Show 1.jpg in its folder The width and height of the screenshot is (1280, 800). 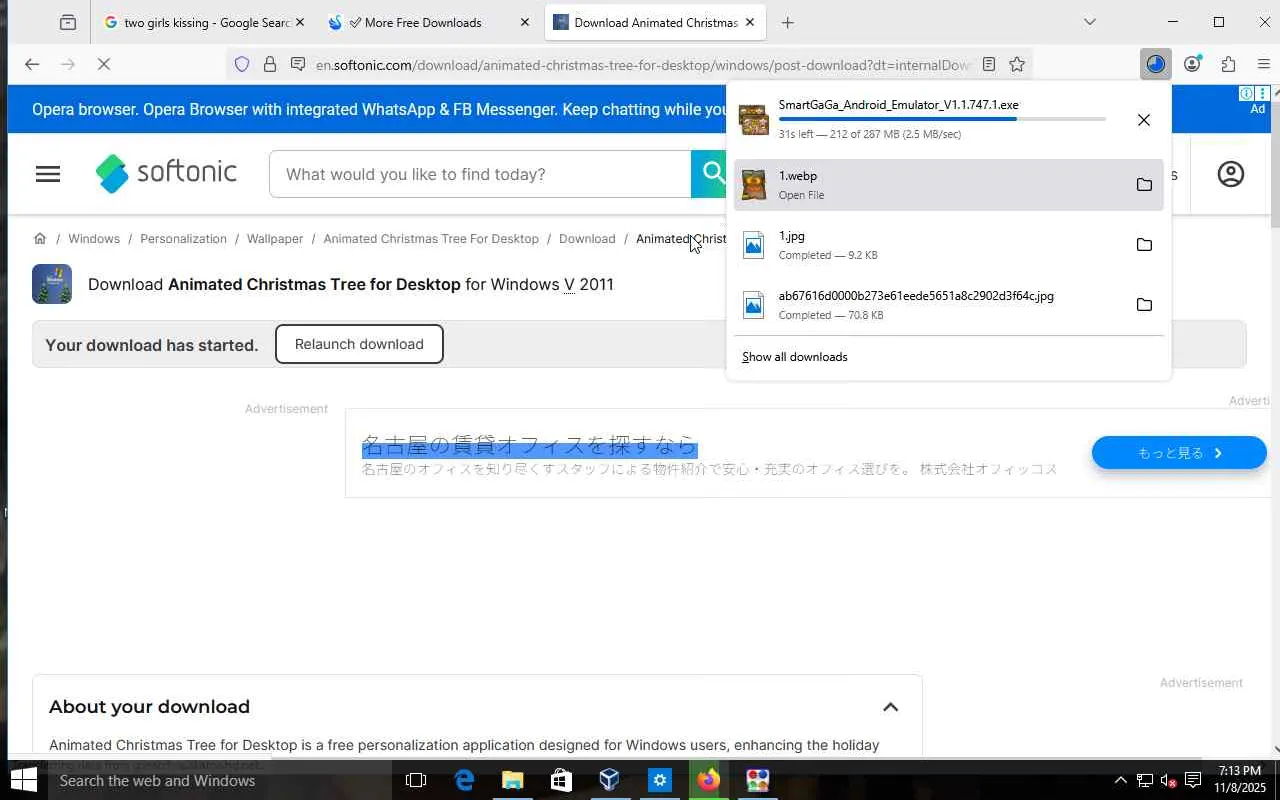1144,244
